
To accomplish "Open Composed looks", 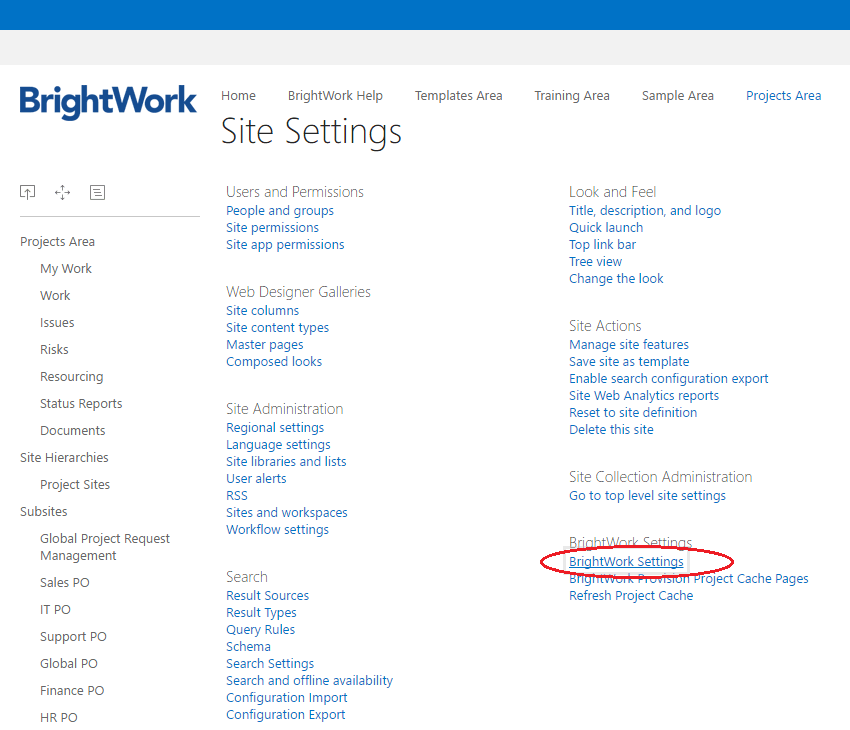I will tap(274, 361).
